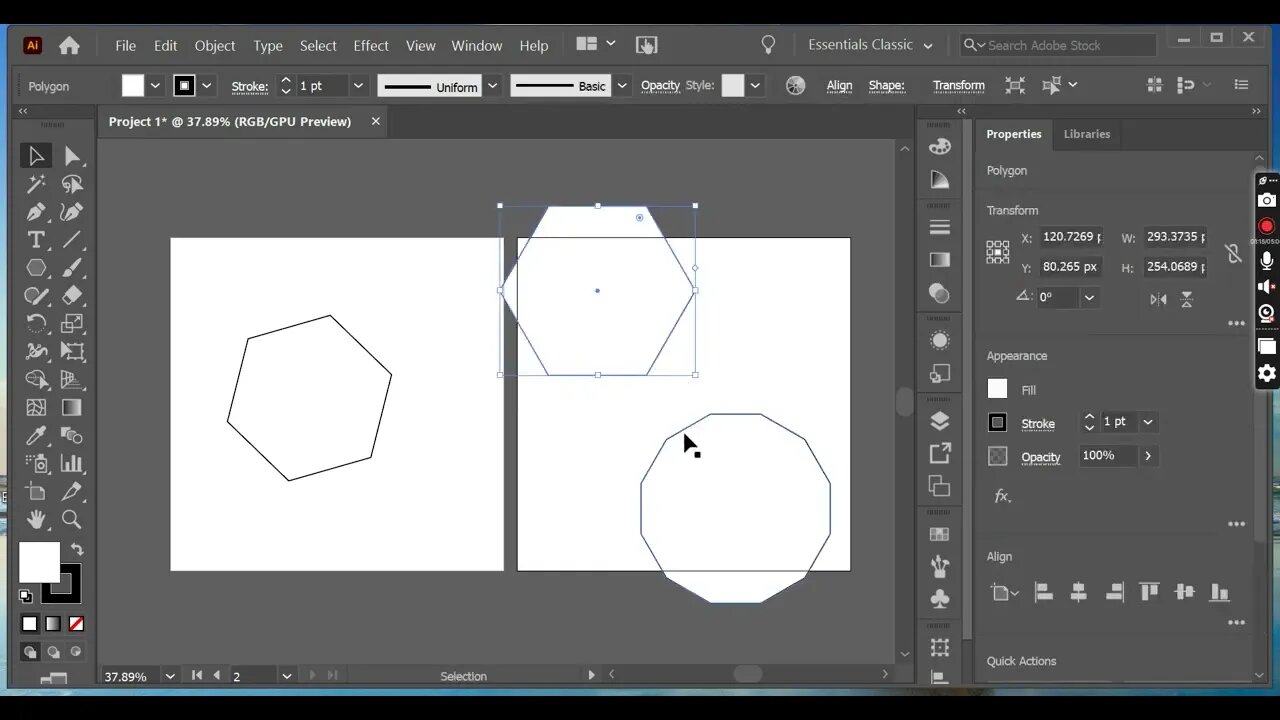Switch paint mode to Gradient
This screenshot has height=720, width=1280.
click(53, 624)
